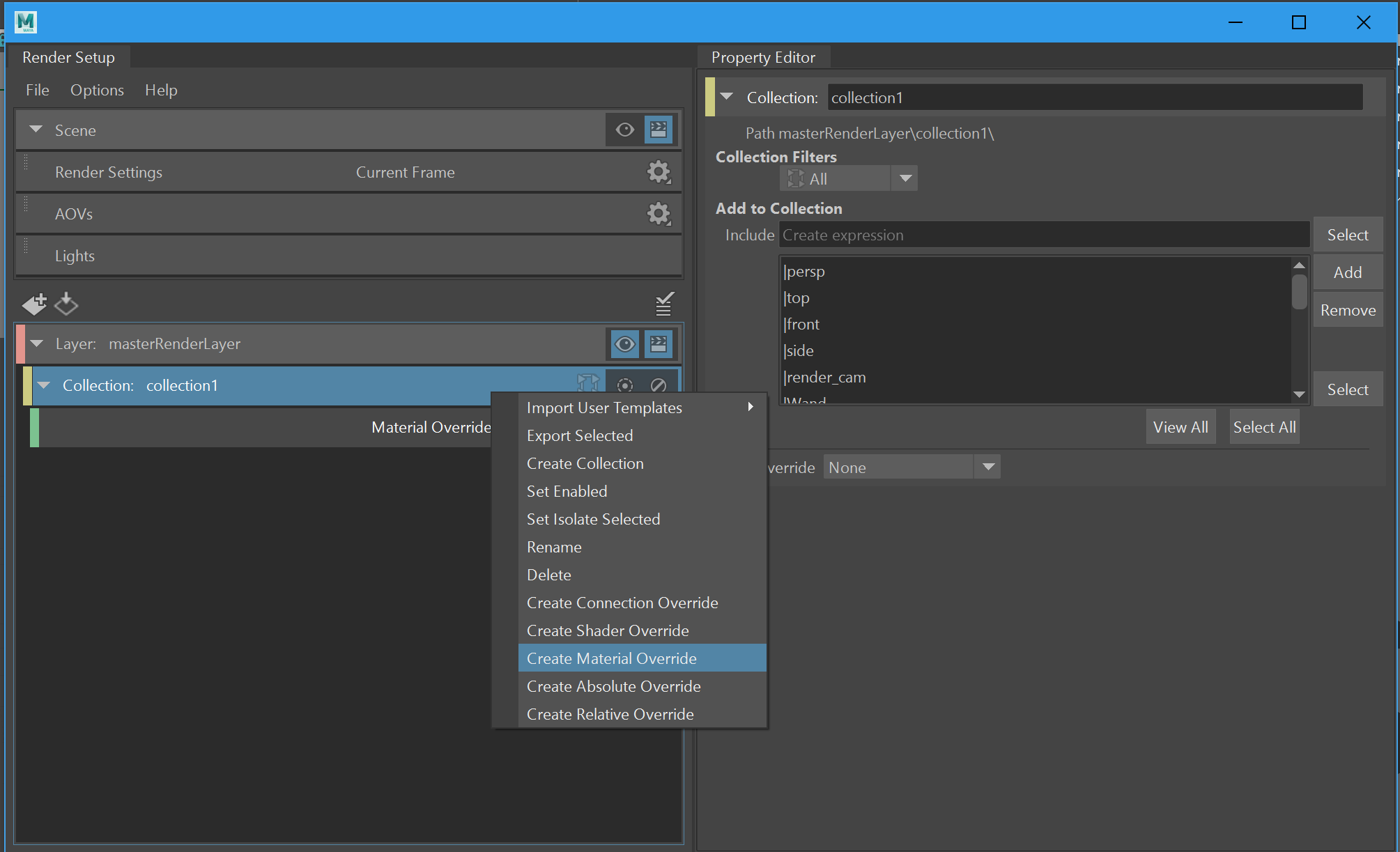1400x852 pixels.
Task: Click isolate select icon on collection1
Action: point(625,385)
